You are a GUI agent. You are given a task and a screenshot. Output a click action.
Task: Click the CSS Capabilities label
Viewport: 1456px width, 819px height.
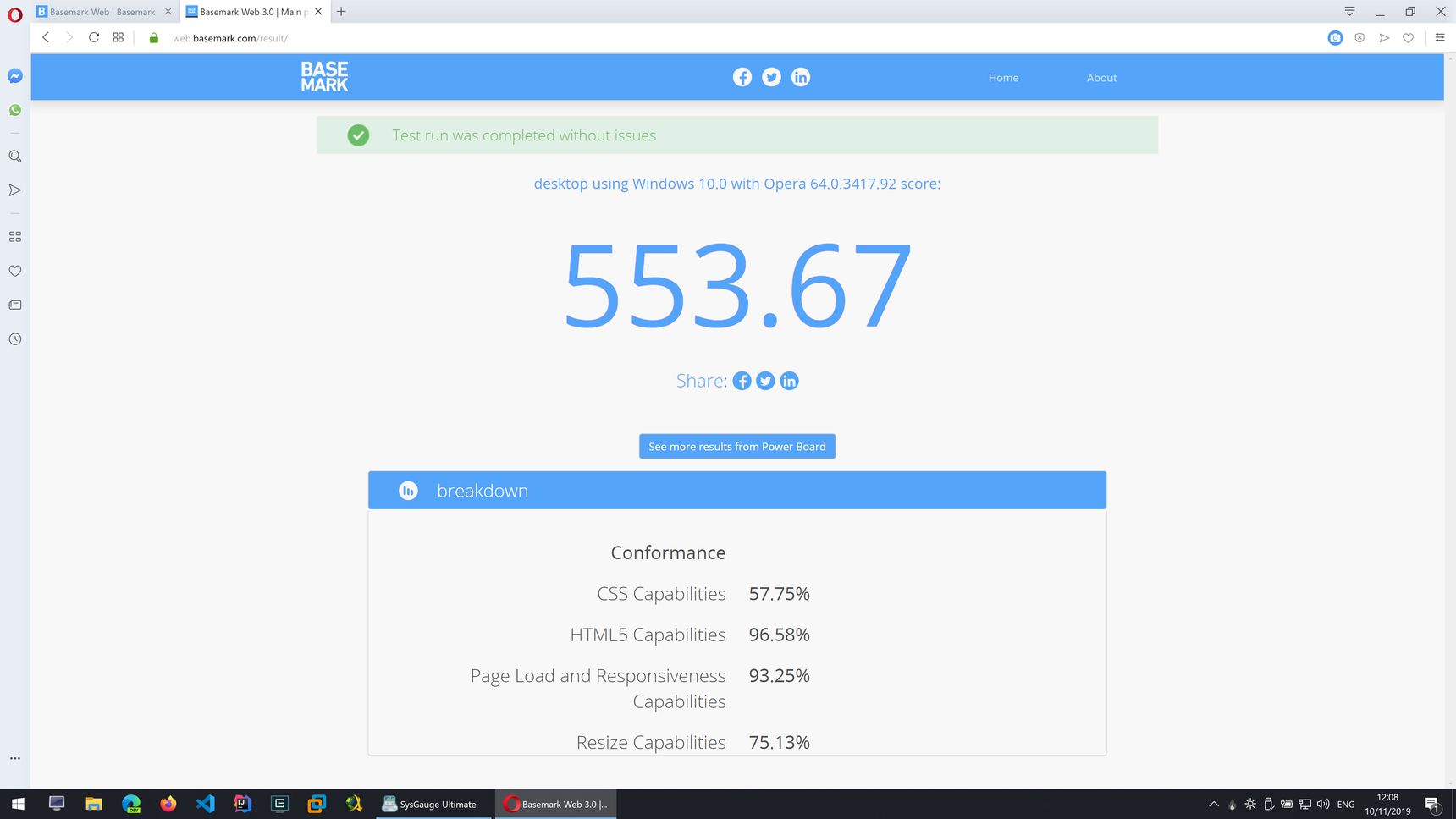click(661, 594)
